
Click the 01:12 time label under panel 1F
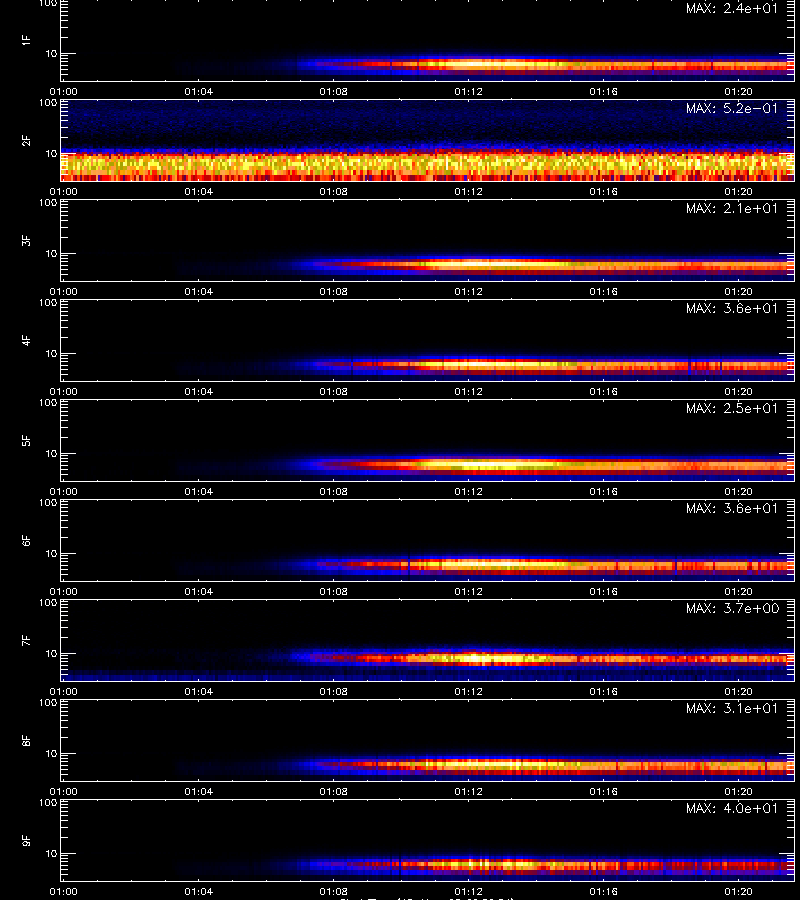[x=468, y=91]
